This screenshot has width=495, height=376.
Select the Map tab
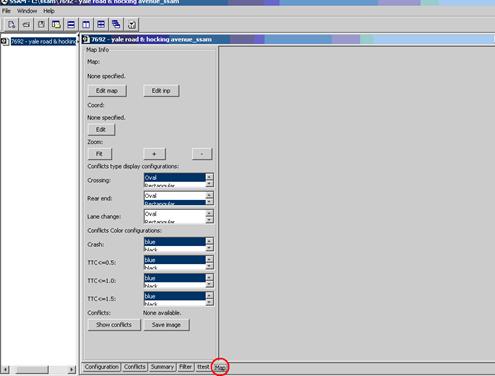pos(220,367)
